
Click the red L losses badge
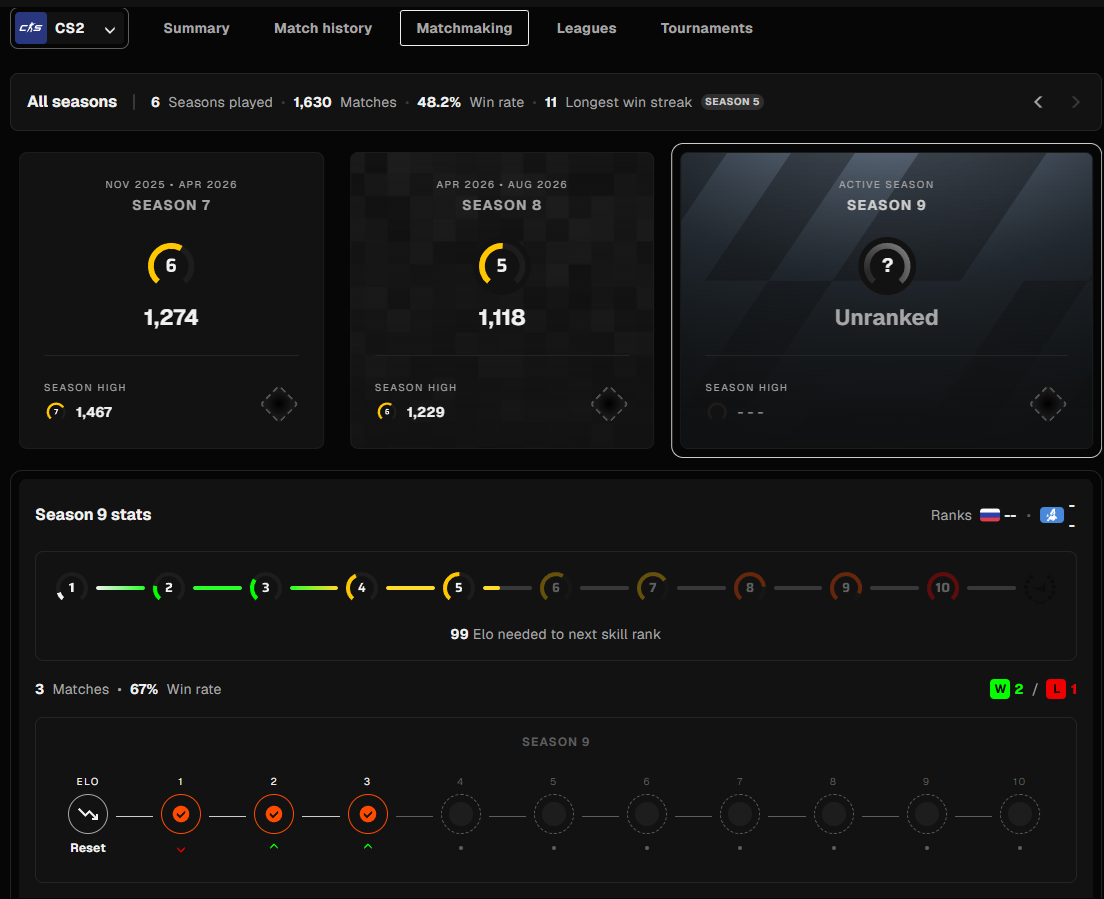pos(1055,689)
